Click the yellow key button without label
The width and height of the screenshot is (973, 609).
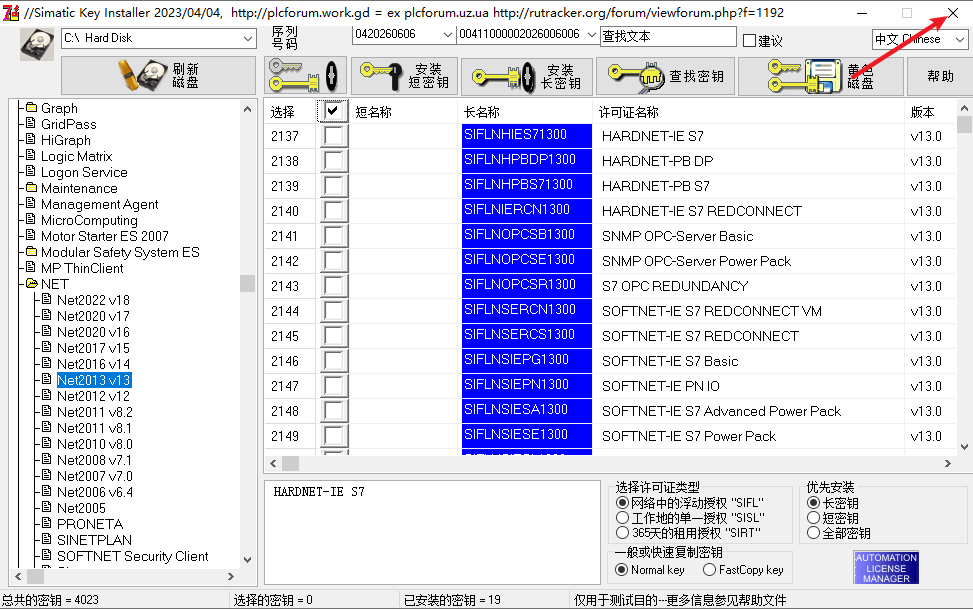(305, 76)
